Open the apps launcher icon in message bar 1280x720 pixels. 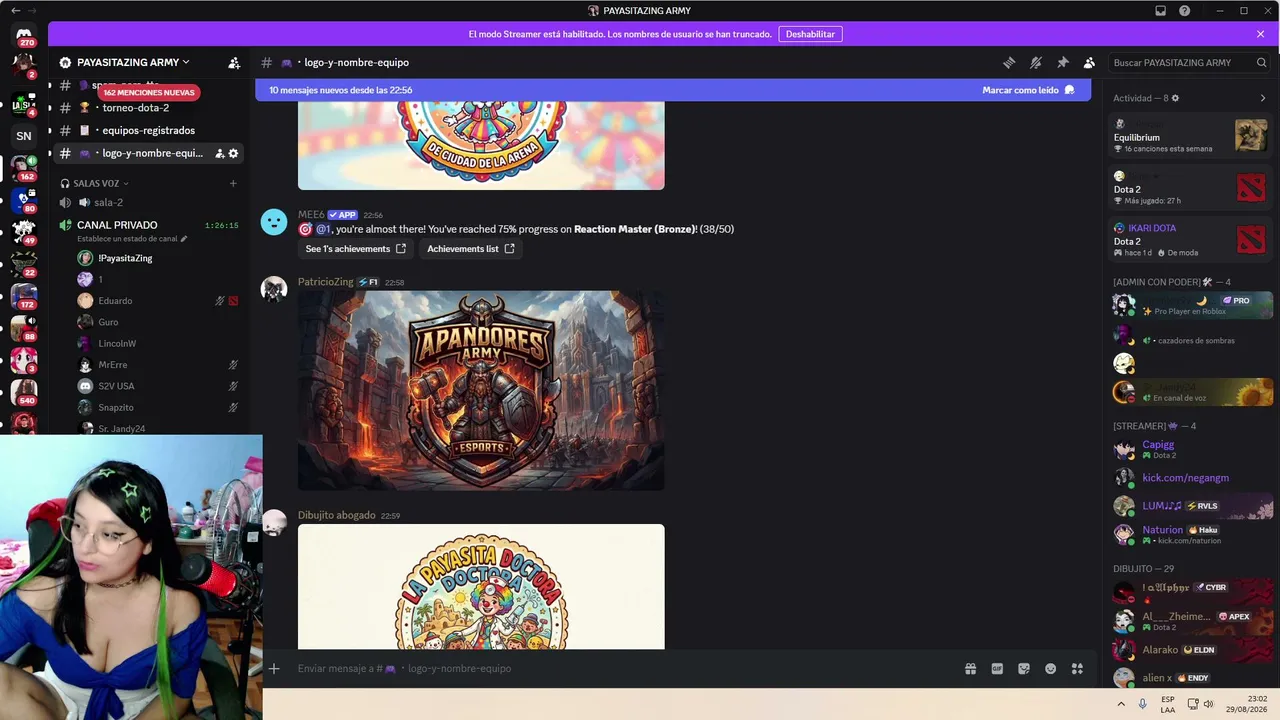(1077, 669)
